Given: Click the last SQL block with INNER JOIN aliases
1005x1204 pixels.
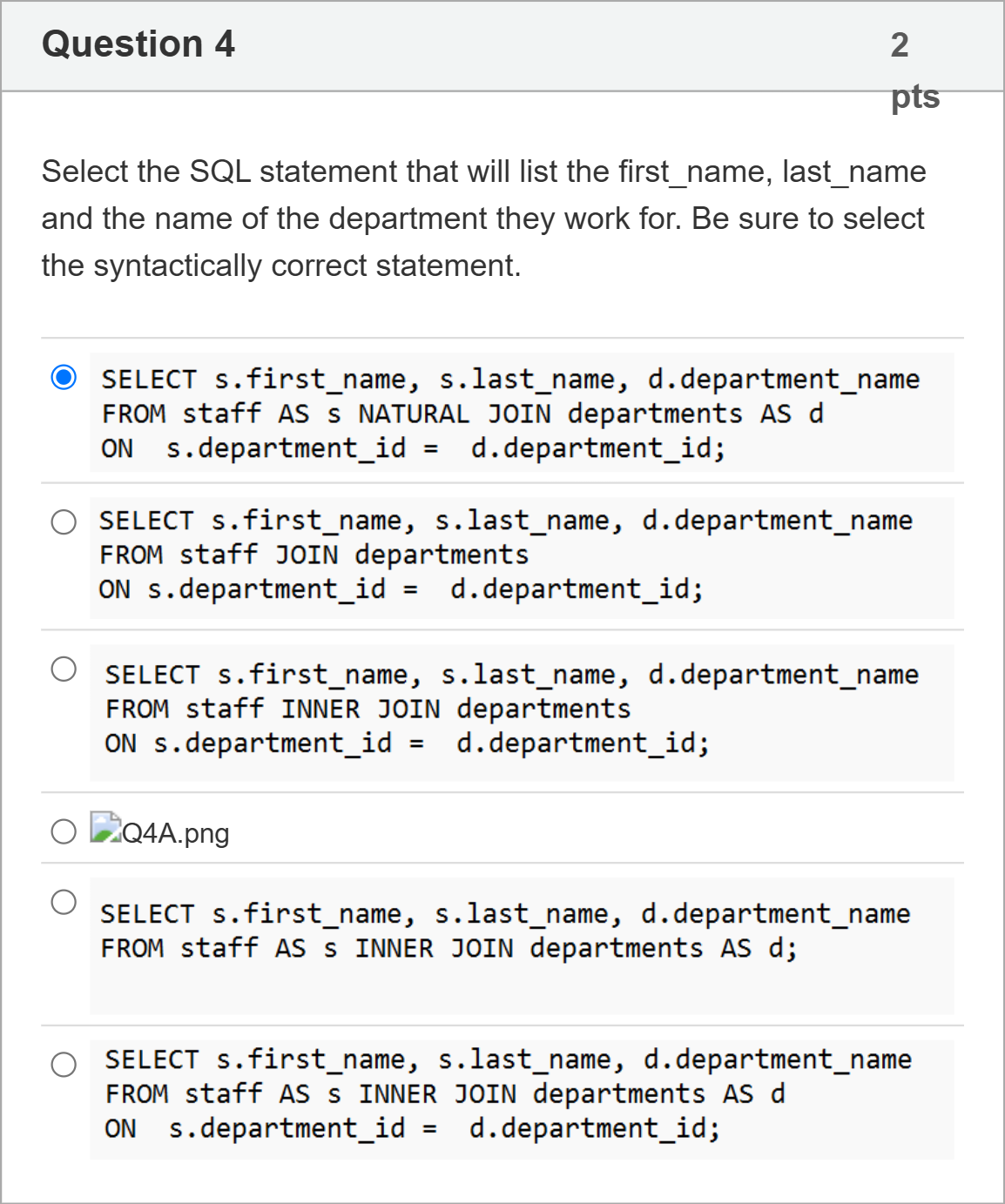Looking at the screenshot, I should 522,1099.
